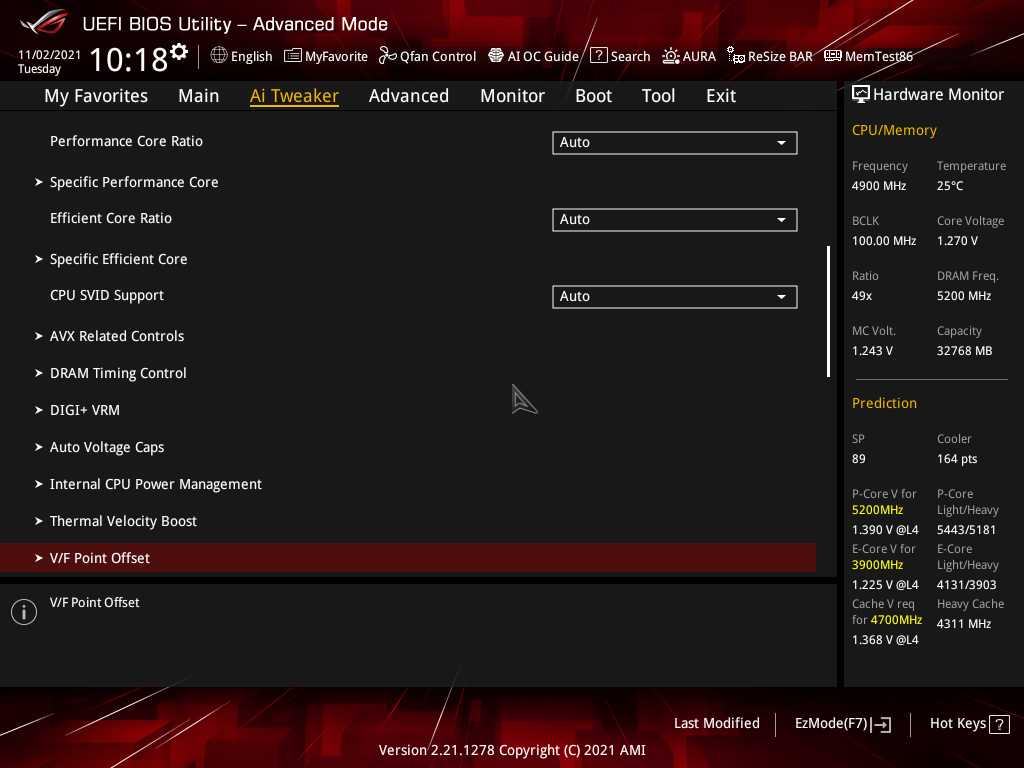Open Efficient Core Ratio dropdown

pos(674,220)
